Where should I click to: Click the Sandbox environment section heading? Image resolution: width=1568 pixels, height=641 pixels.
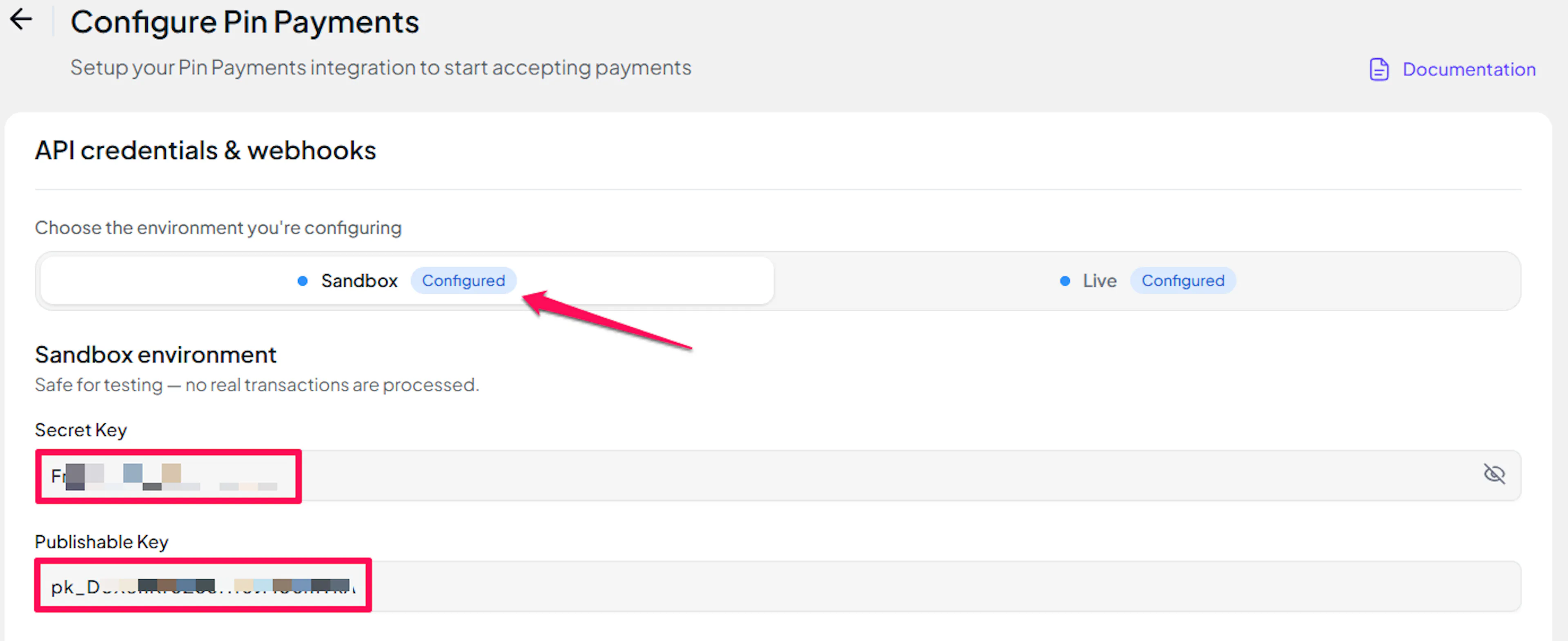click(156, 355)
